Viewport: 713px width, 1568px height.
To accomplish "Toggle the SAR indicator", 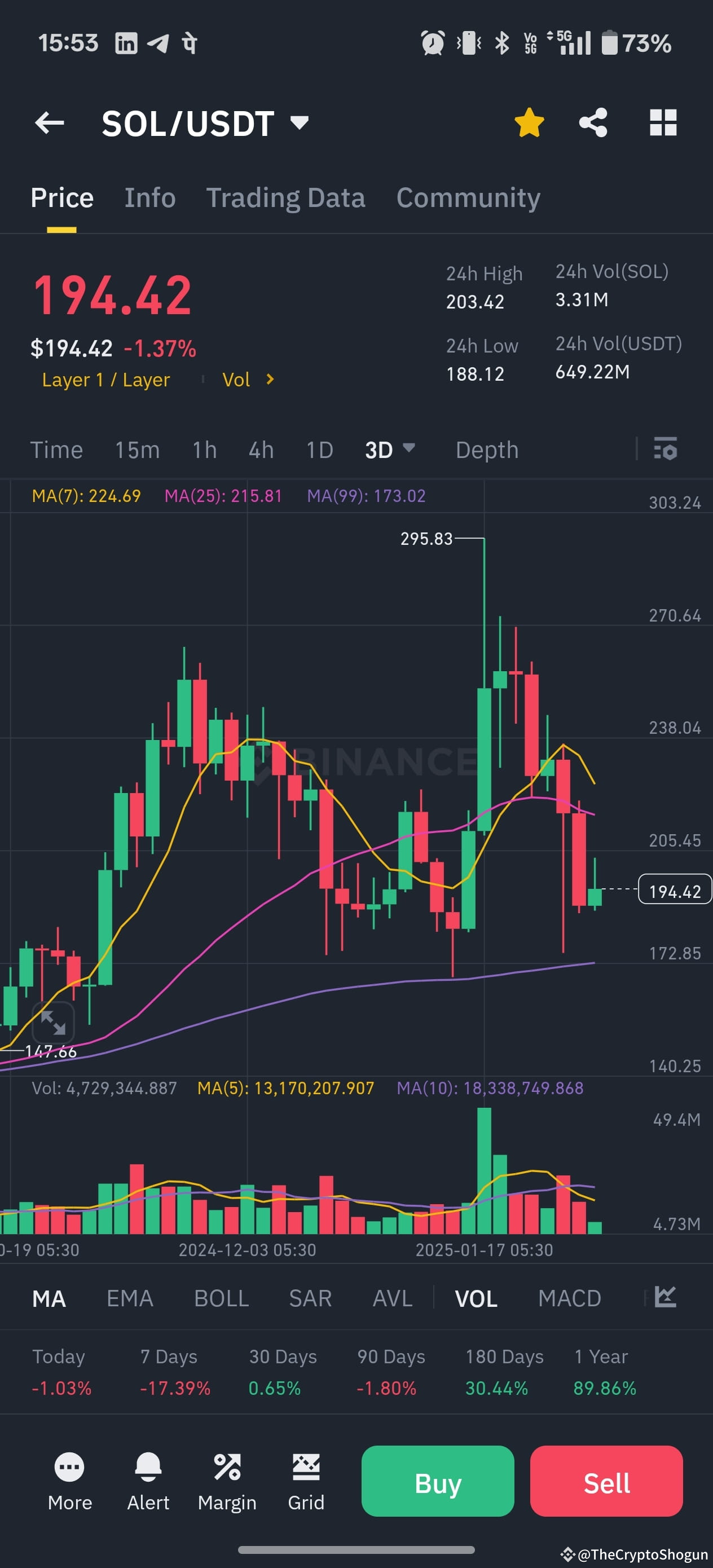I will point(311,1298).
